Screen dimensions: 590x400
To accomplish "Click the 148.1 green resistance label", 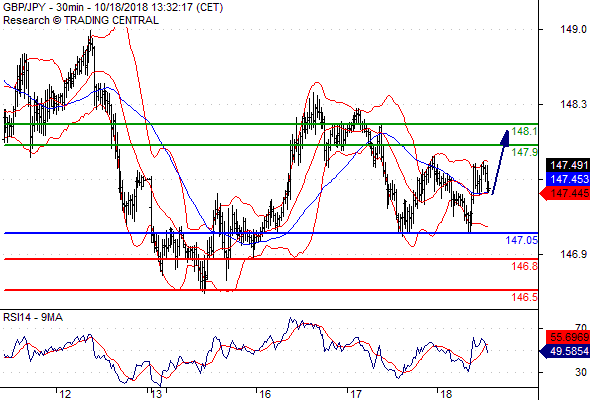I will point(525,131).
